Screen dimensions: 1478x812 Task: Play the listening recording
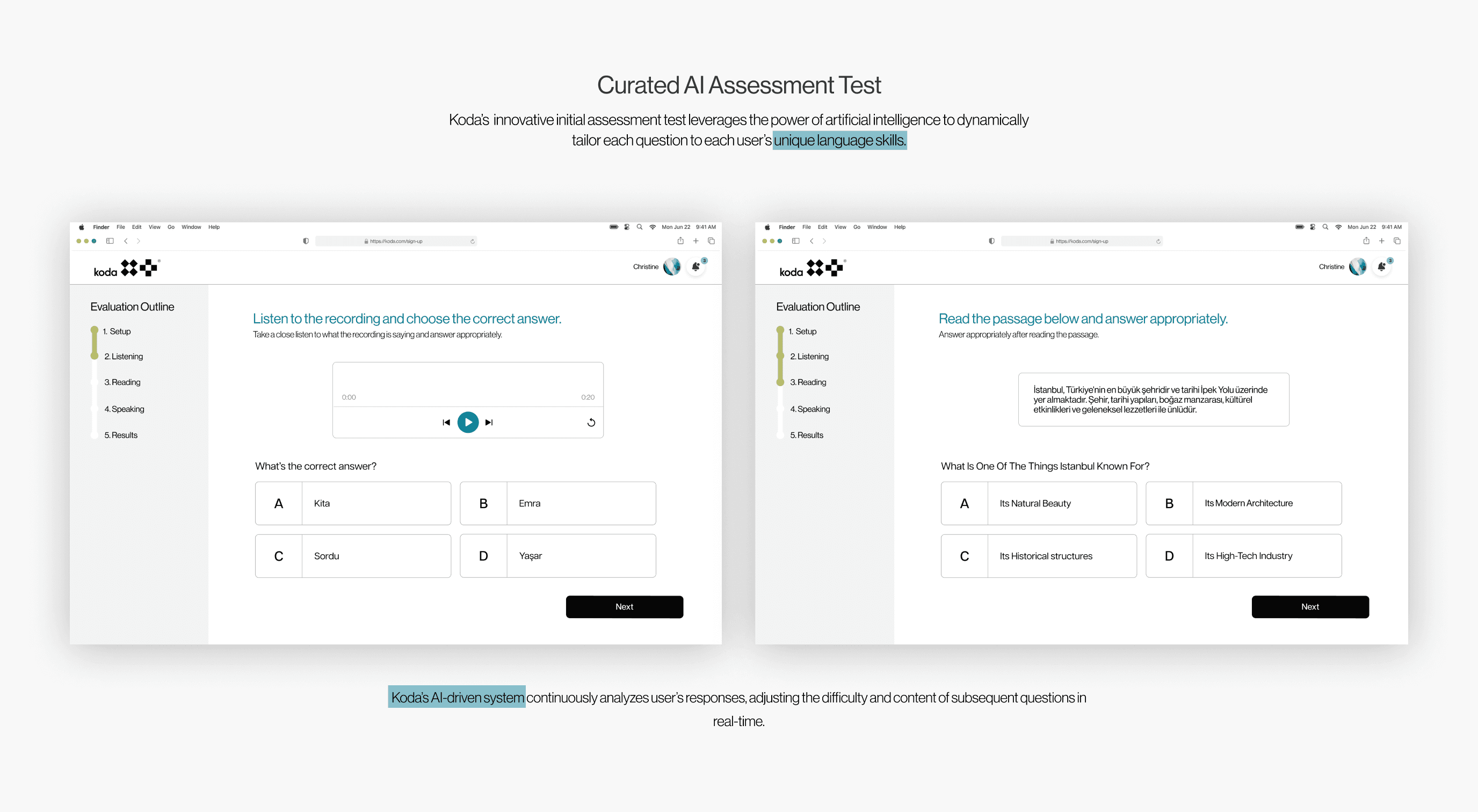click(468, 422)
